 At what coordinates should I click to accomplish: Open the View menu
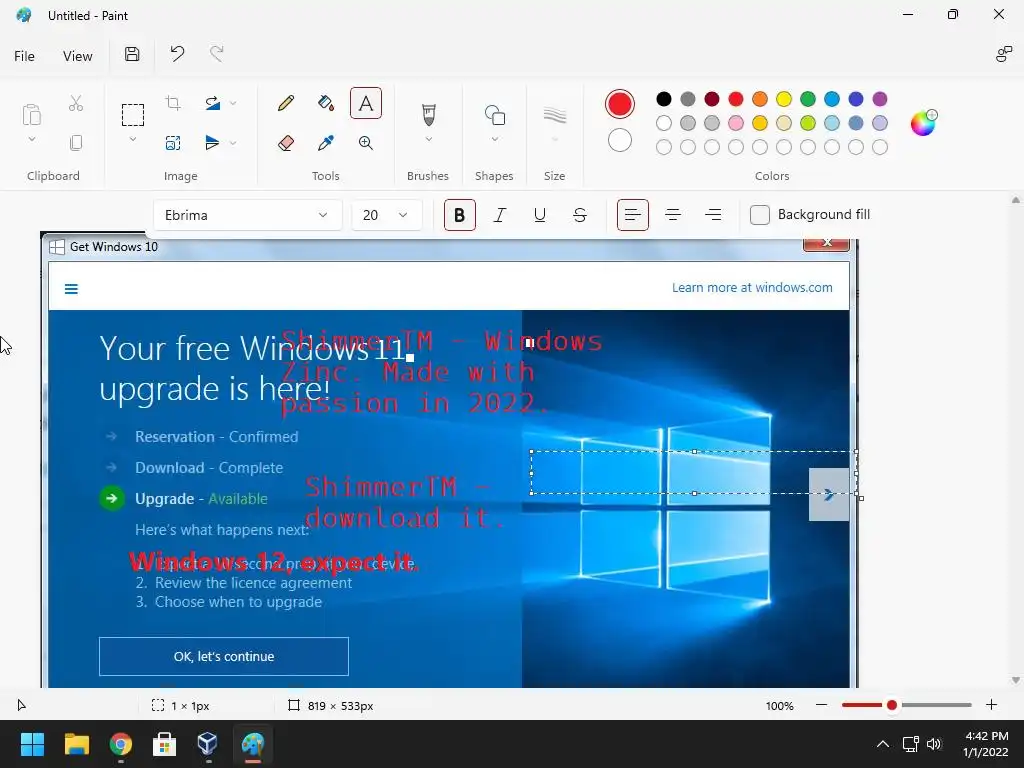78,56
